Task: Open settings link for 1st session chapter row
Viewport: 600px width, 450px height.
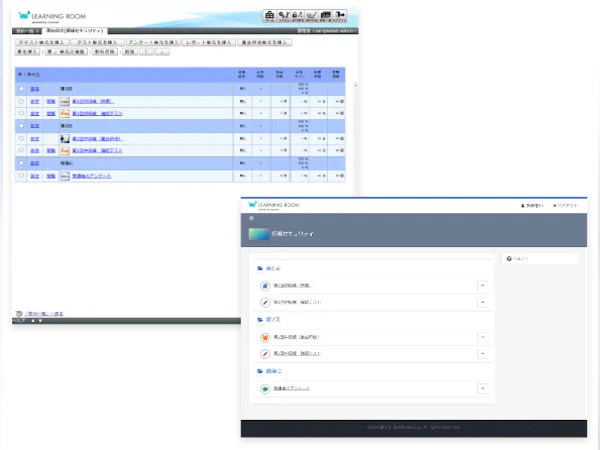Action: coord(35,89)
